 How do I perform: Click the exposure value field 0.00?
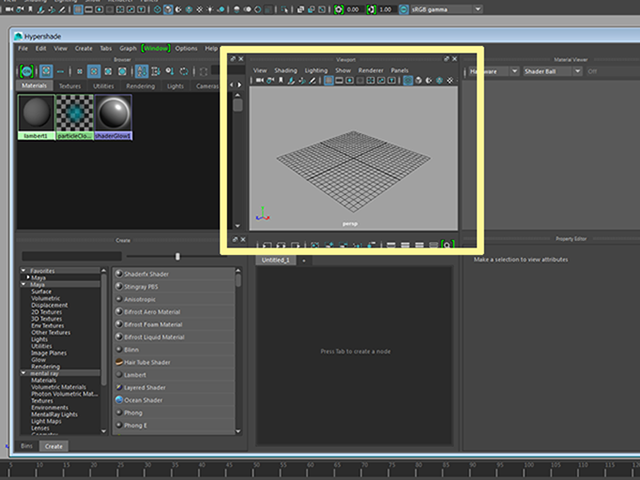[x=353, y=9]
